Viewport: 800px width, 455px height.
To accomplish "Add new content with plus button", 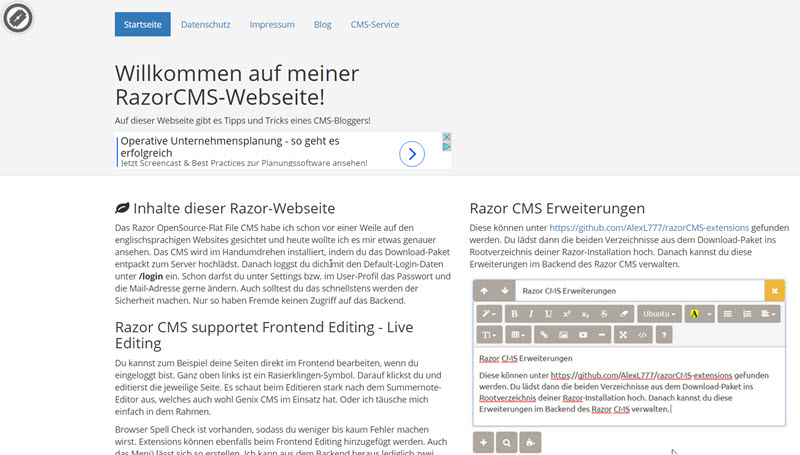I will point(483,442).
